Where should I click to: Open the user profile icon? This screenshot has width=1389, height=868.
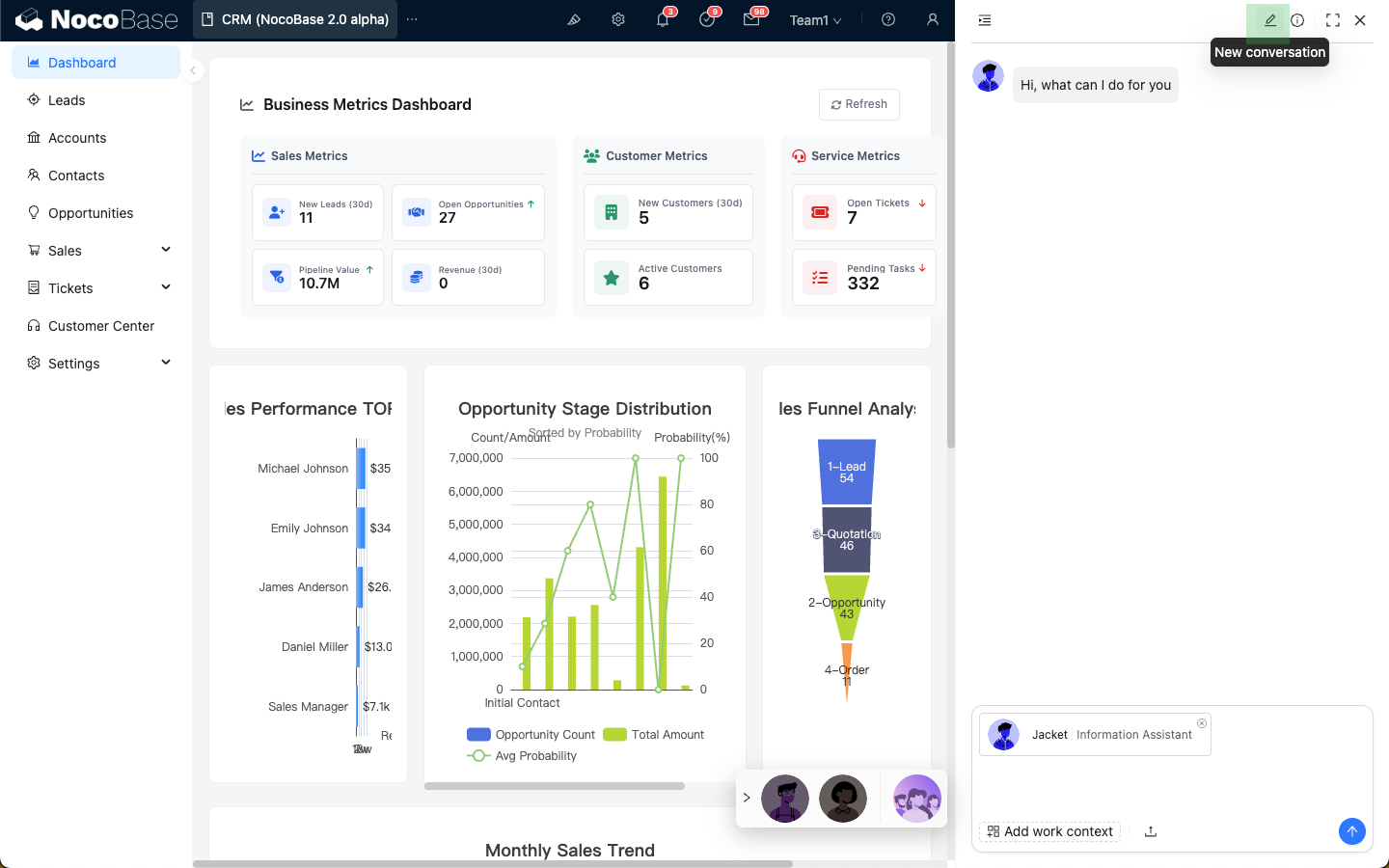pos(932,20)
